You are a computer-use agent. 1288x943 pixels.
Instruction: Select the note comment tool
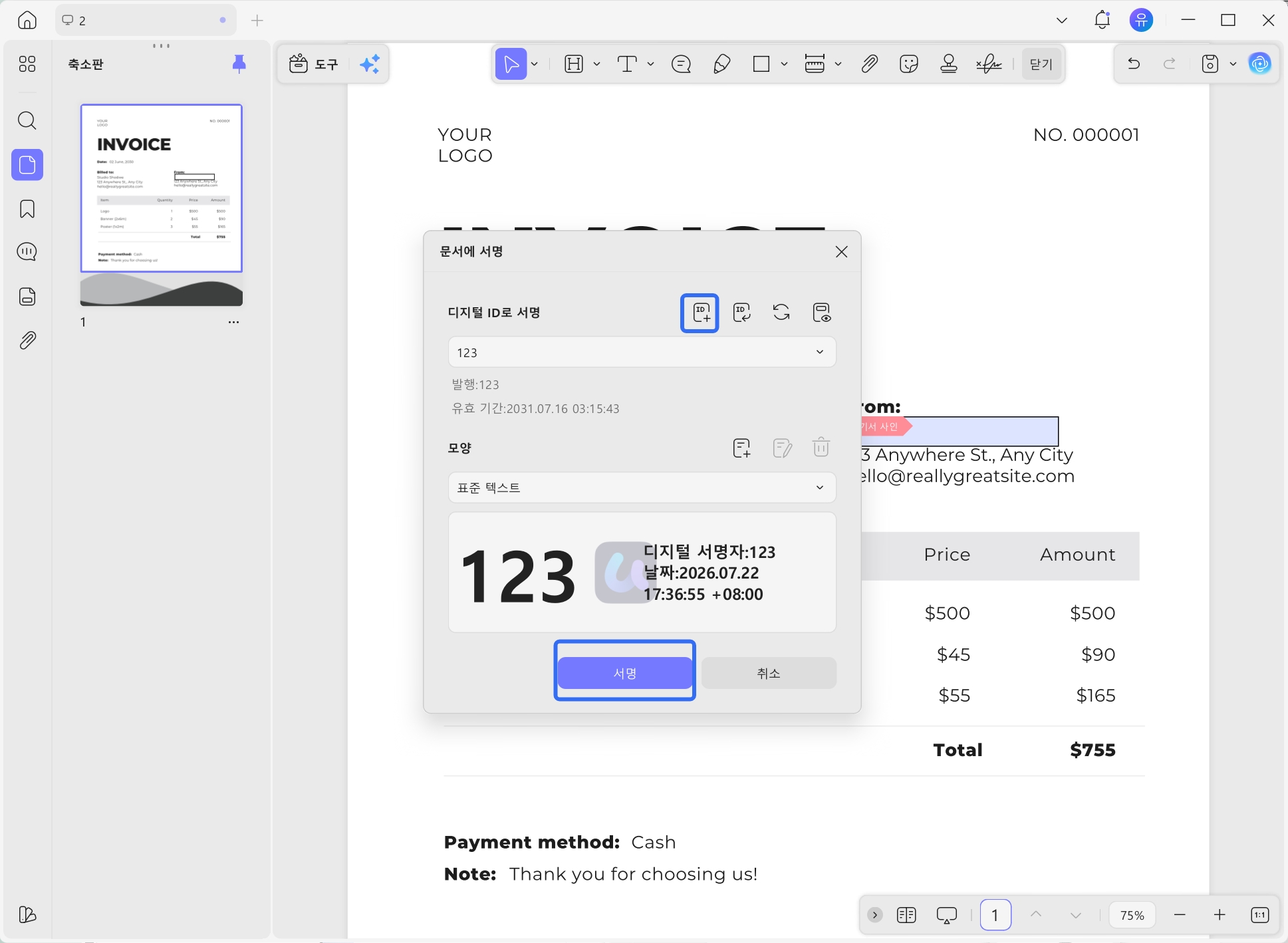click(x=682, y=64)
